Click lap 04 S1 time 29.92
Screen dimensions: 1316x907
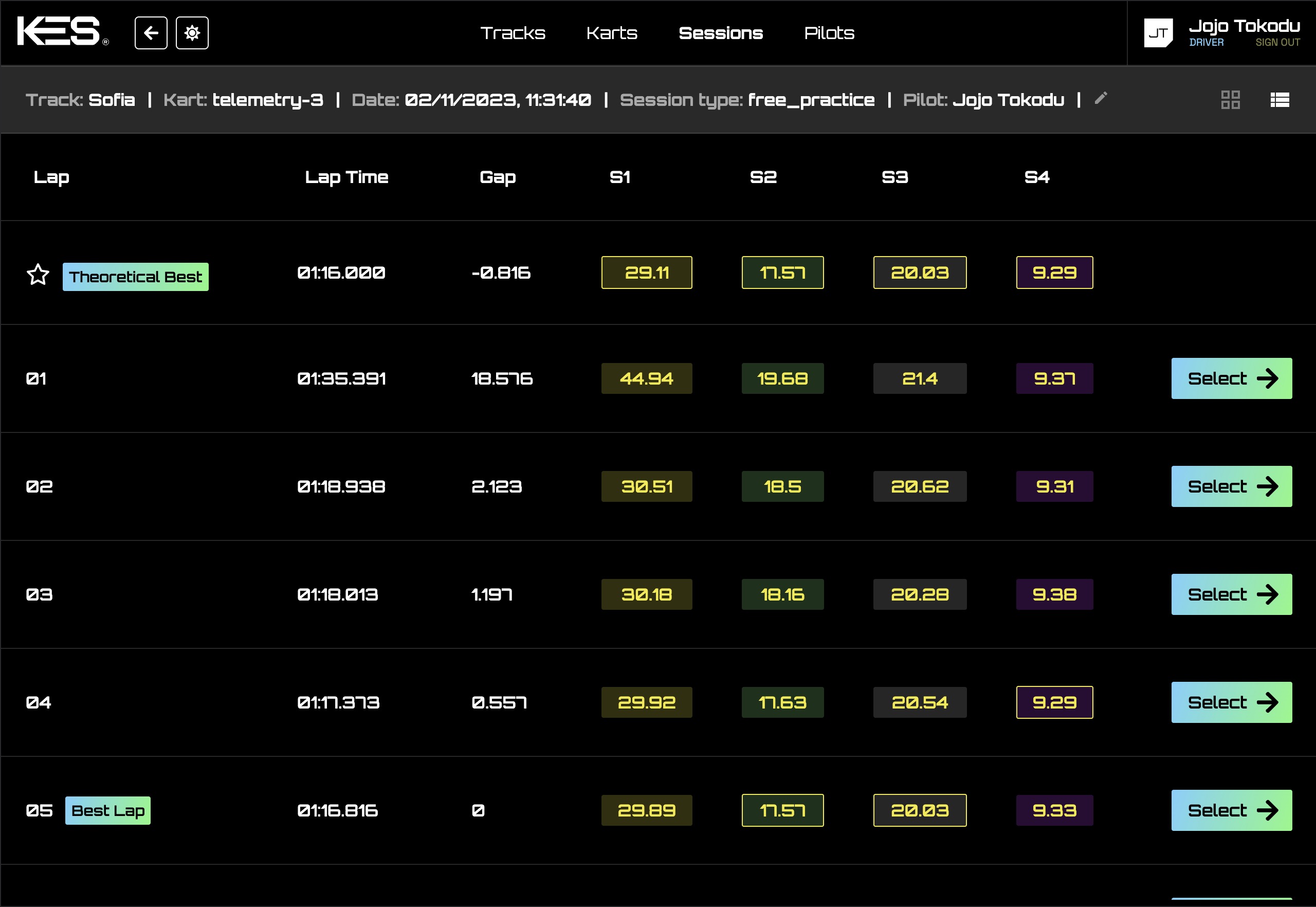647,702
